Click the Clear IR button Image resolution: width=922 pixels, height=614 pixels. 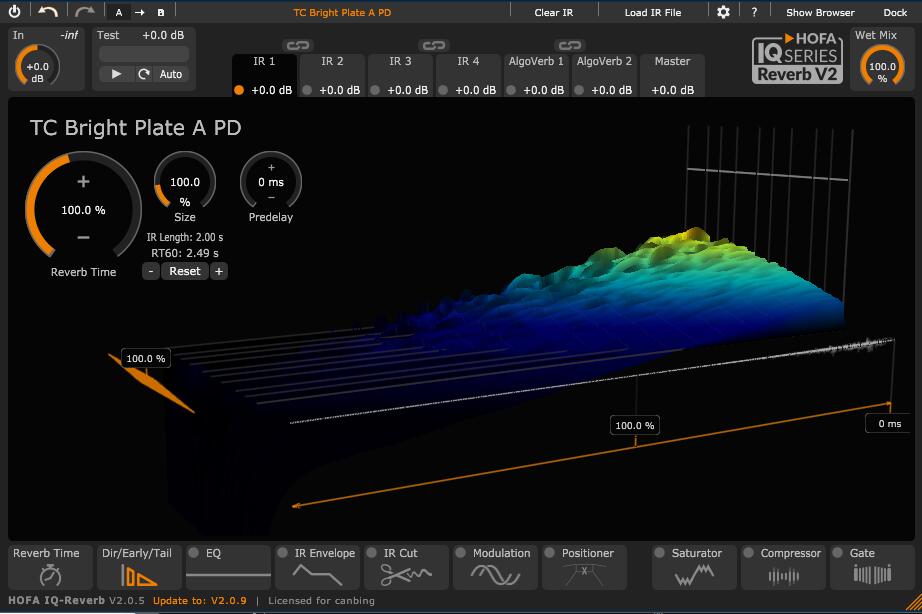[553, 12]
